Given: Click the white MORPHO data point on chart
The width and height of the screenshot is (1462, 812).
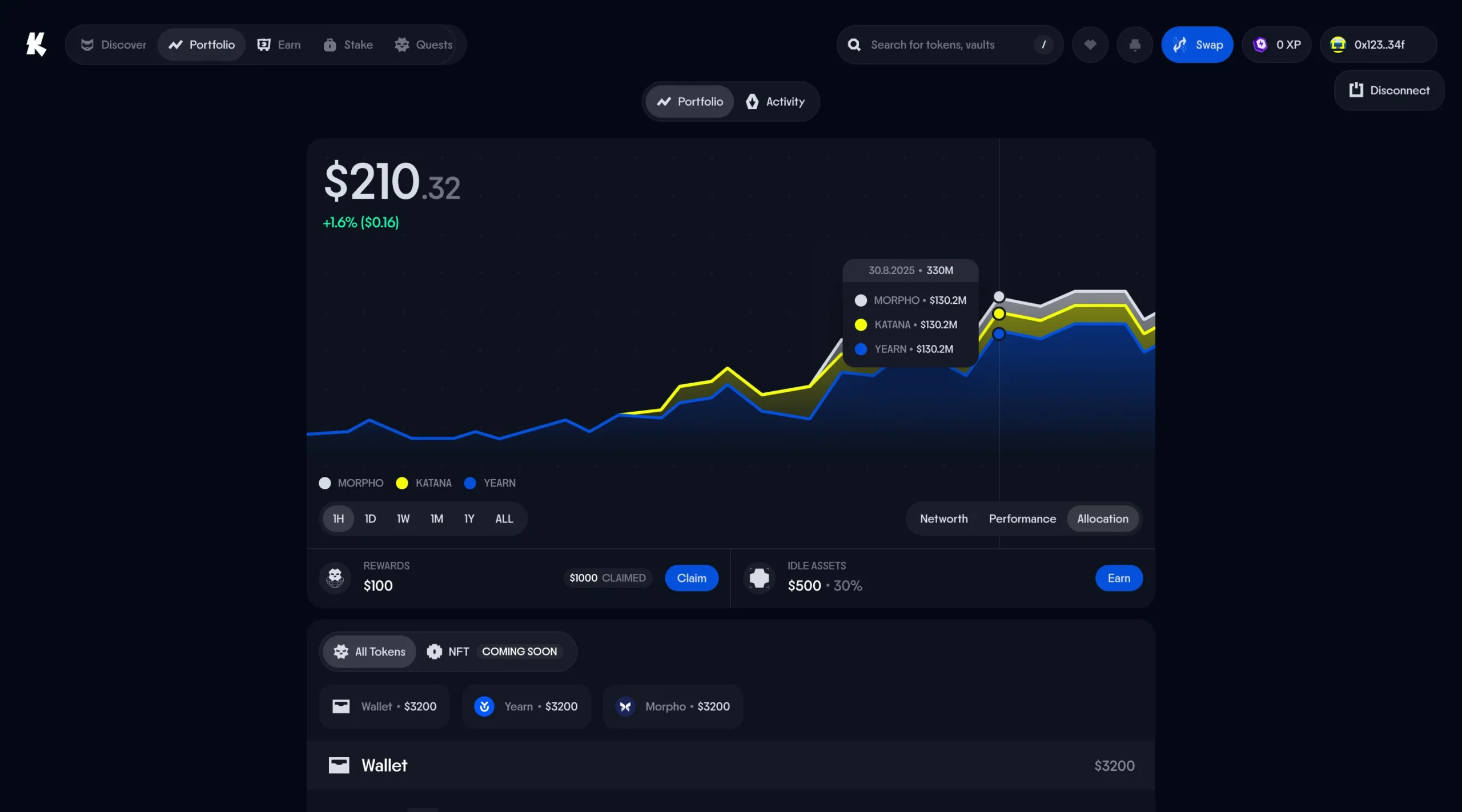Looking at the screenshot, I should [999, 296].
